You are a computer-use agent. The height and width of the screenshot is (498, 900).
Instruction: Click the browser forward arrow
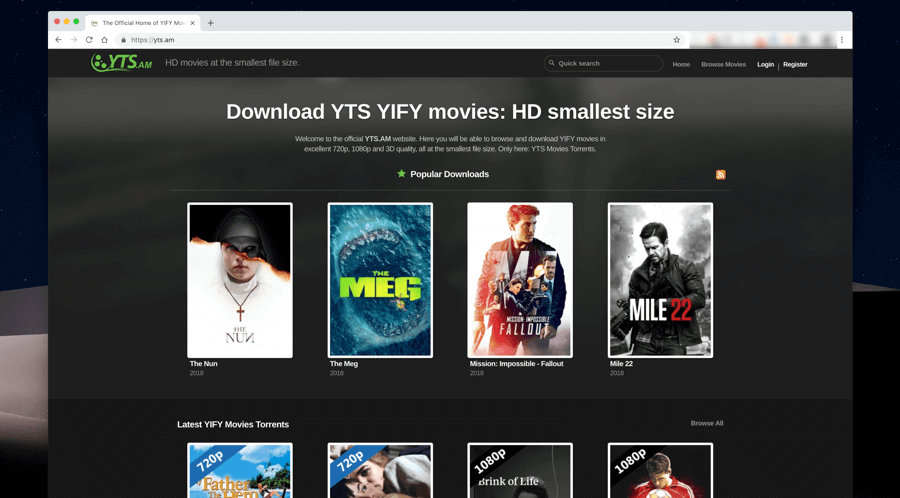(73, 40)
